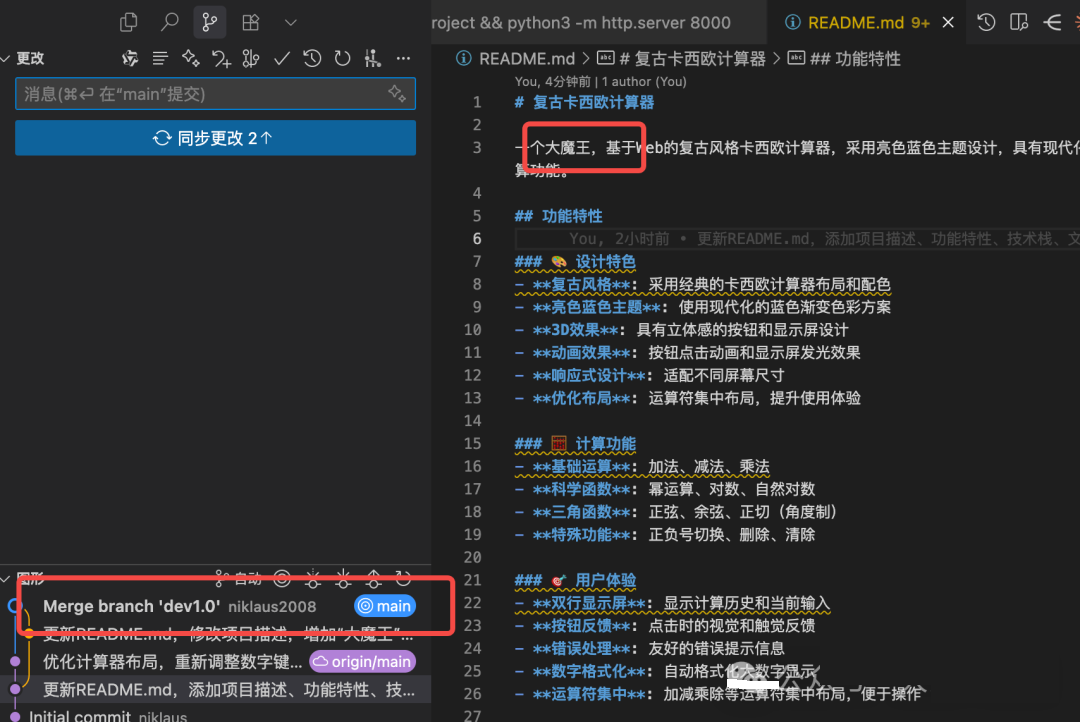1080x722 pixels.
Task: Focus the commit message input box
Action: 216,94
